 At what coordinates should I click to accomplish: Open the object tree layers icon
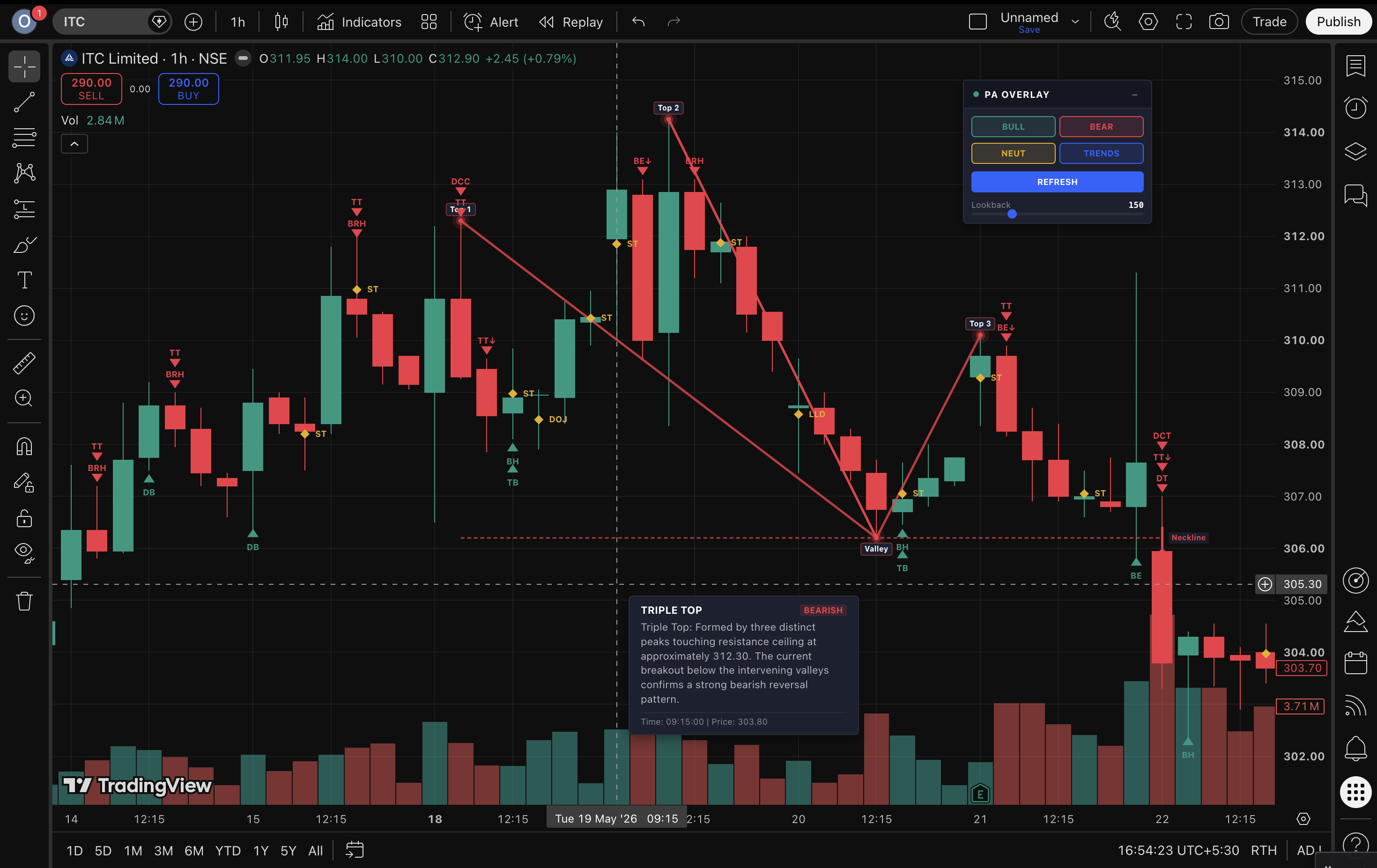1355,151
